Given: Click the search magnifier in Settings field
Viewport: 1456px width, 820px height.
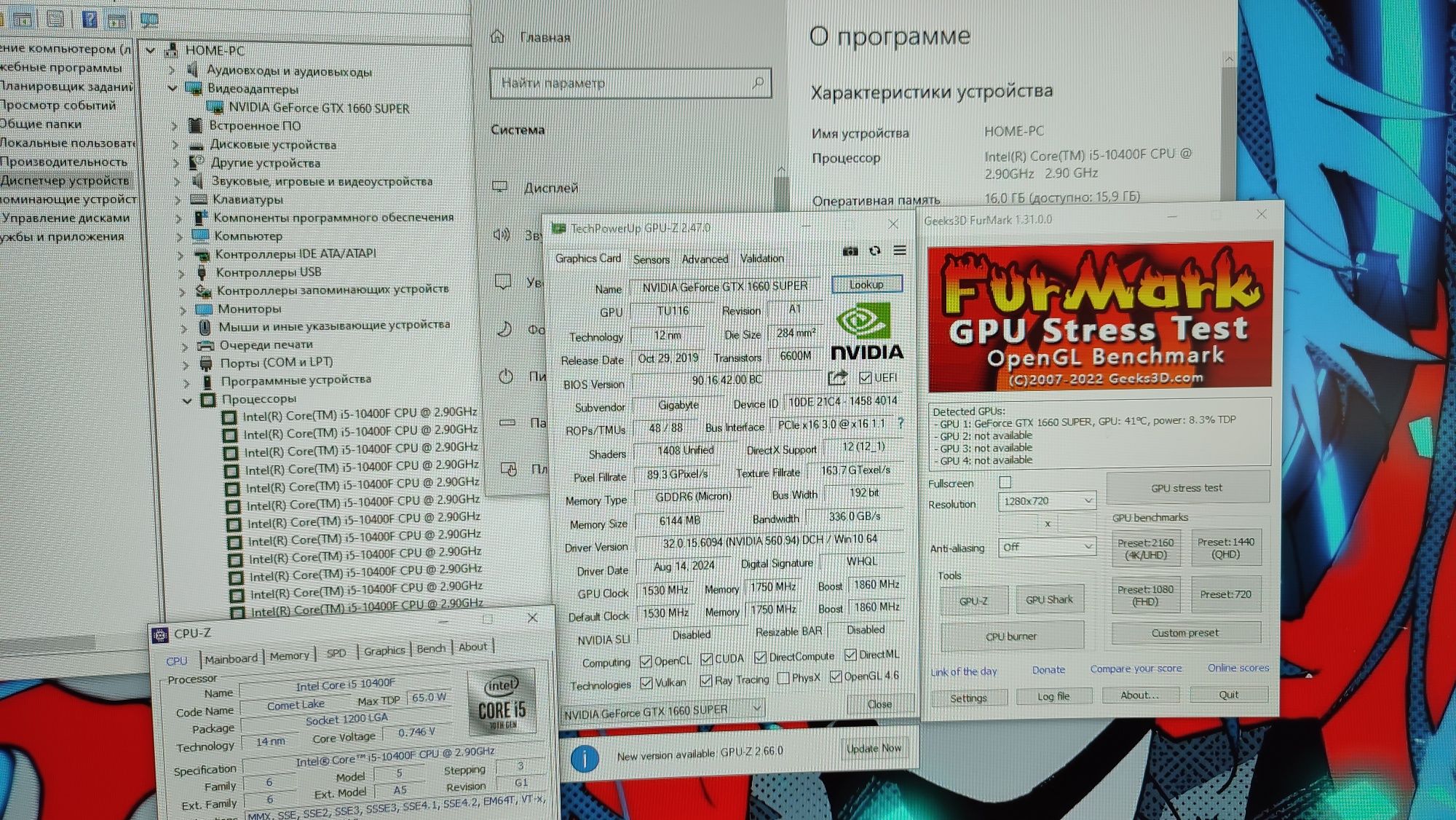Looking at the screenshot, I should click(758, 83).
